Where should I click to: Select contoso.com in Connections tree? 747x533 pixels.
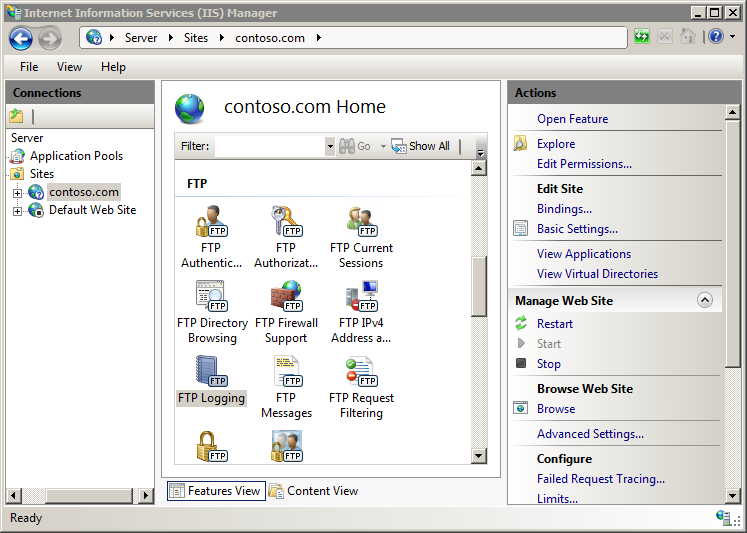tap(84, 192)
